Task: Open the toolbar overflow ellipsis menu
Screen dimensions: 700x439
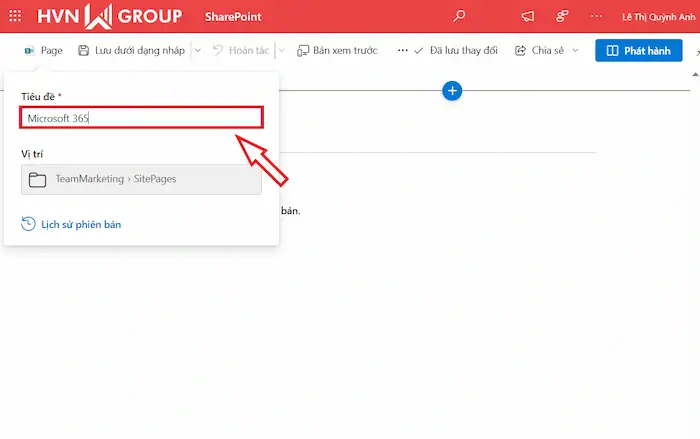Action: tap(402, 50)
